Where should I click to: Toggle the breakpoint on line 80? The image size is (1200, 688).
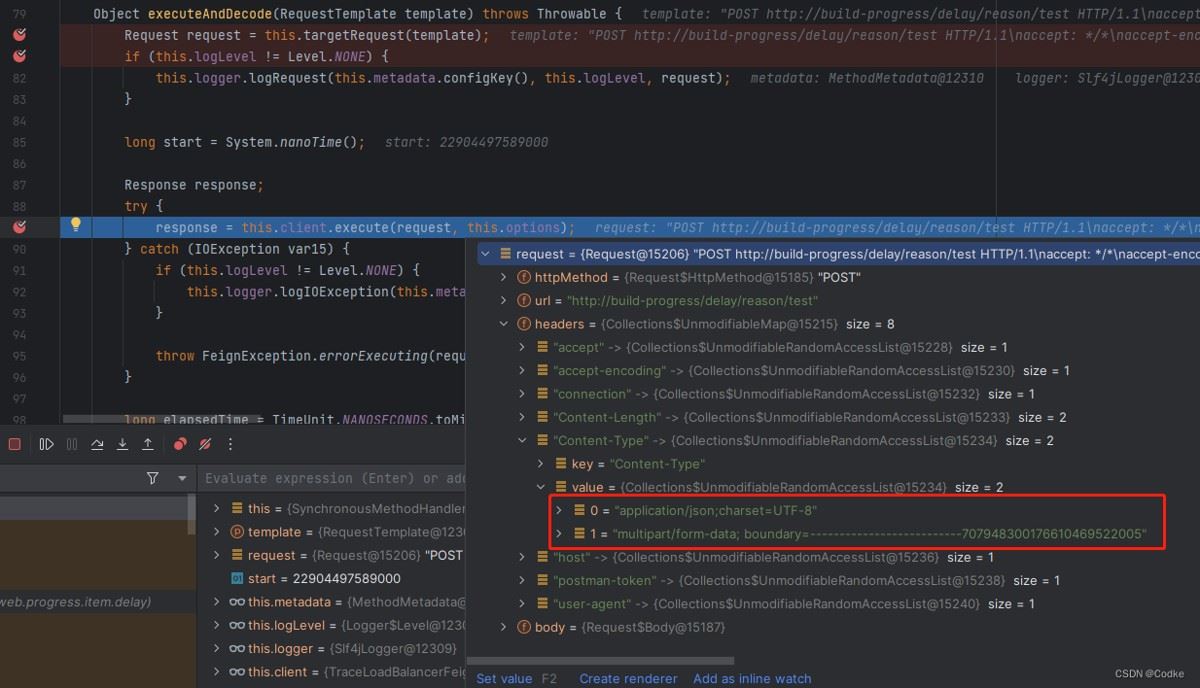click(20, 35)
